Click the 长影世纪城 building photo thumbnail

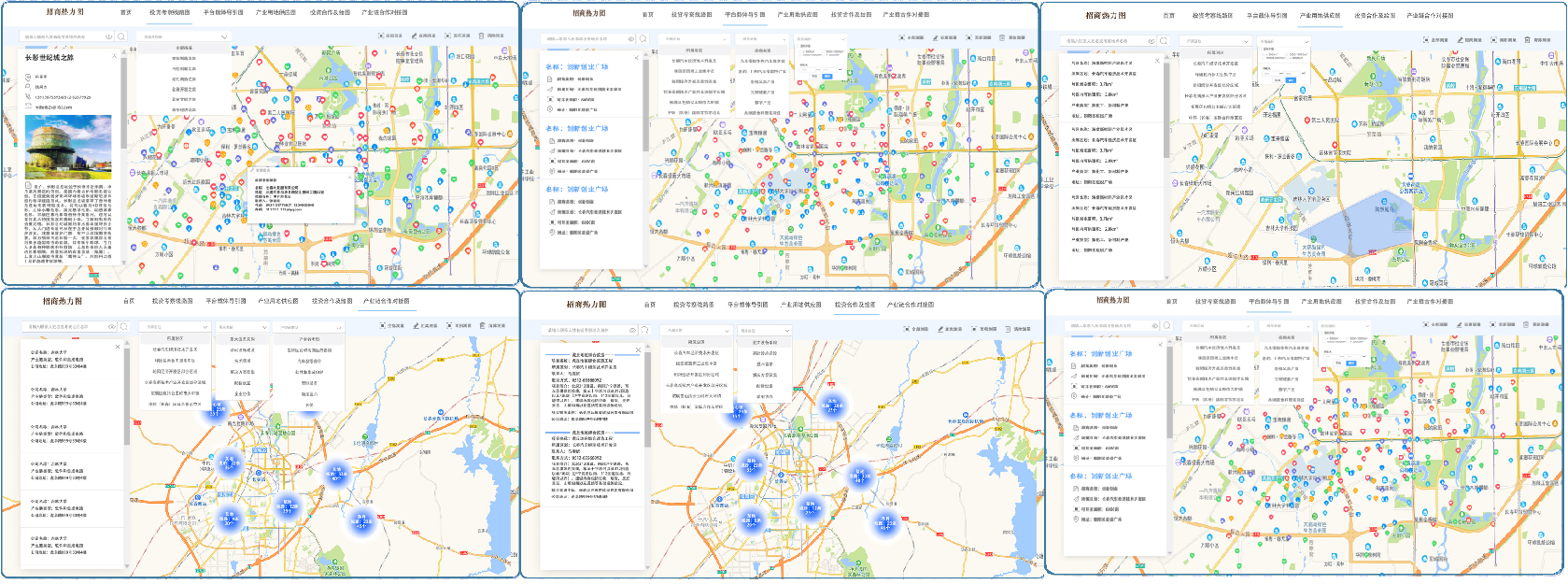pos(68,147)
